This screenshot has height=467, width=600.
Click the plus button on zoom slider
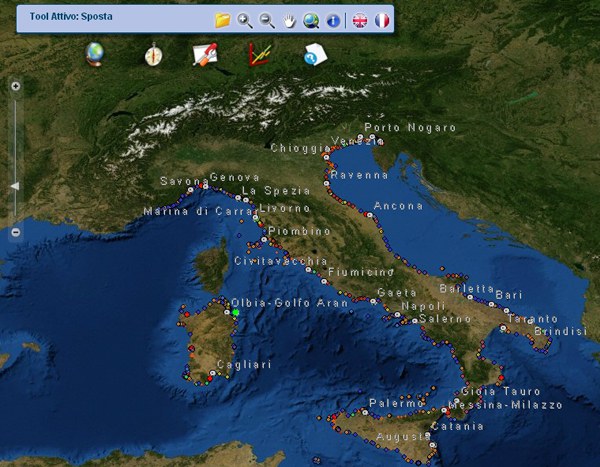(15, 86)
